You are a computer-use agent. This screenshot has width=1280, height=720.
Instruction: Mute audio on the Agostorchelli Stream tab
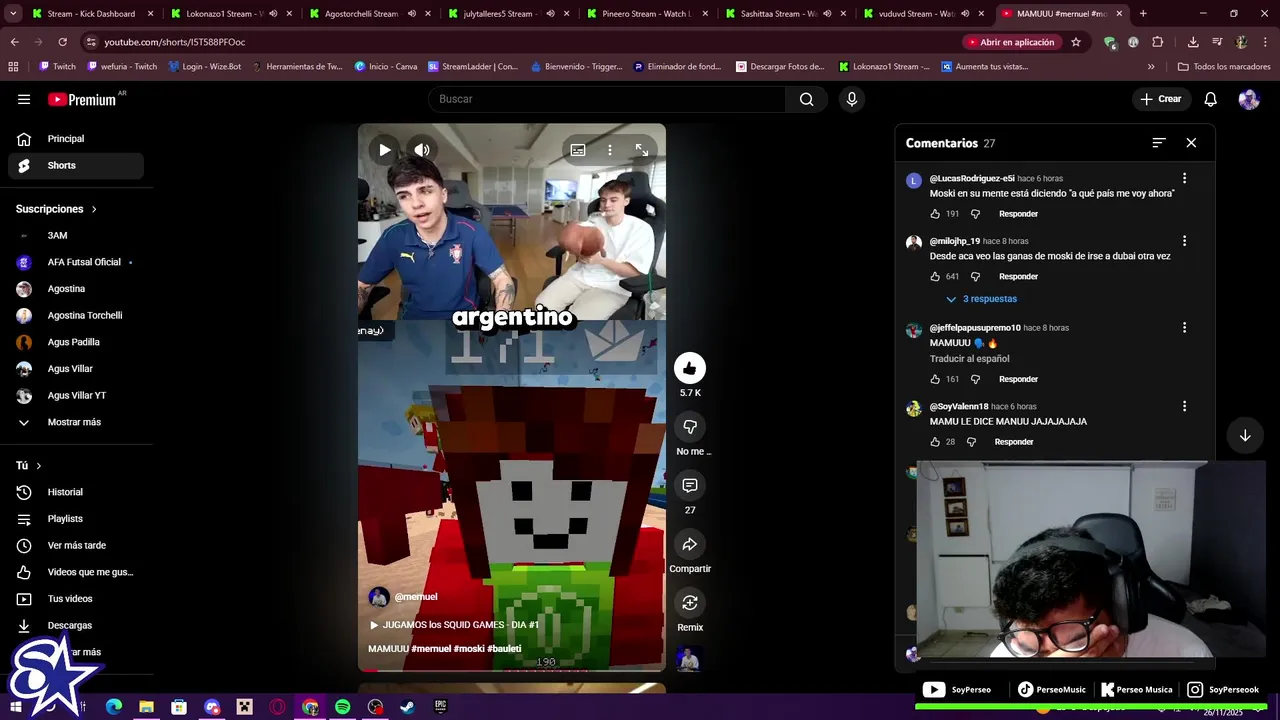411,14
